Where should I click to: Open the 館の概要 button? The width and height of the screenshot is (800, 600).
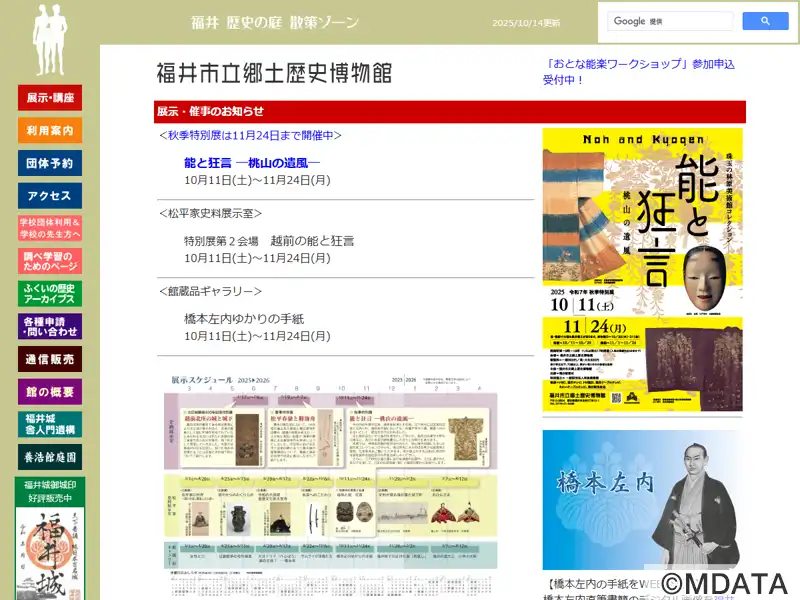50,391
